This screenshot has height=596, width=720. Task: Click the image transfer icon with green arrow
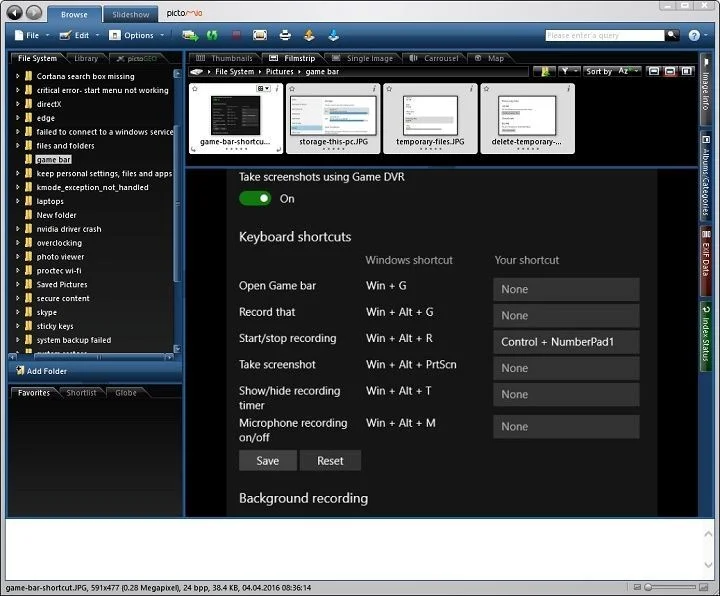coord(190,35)
